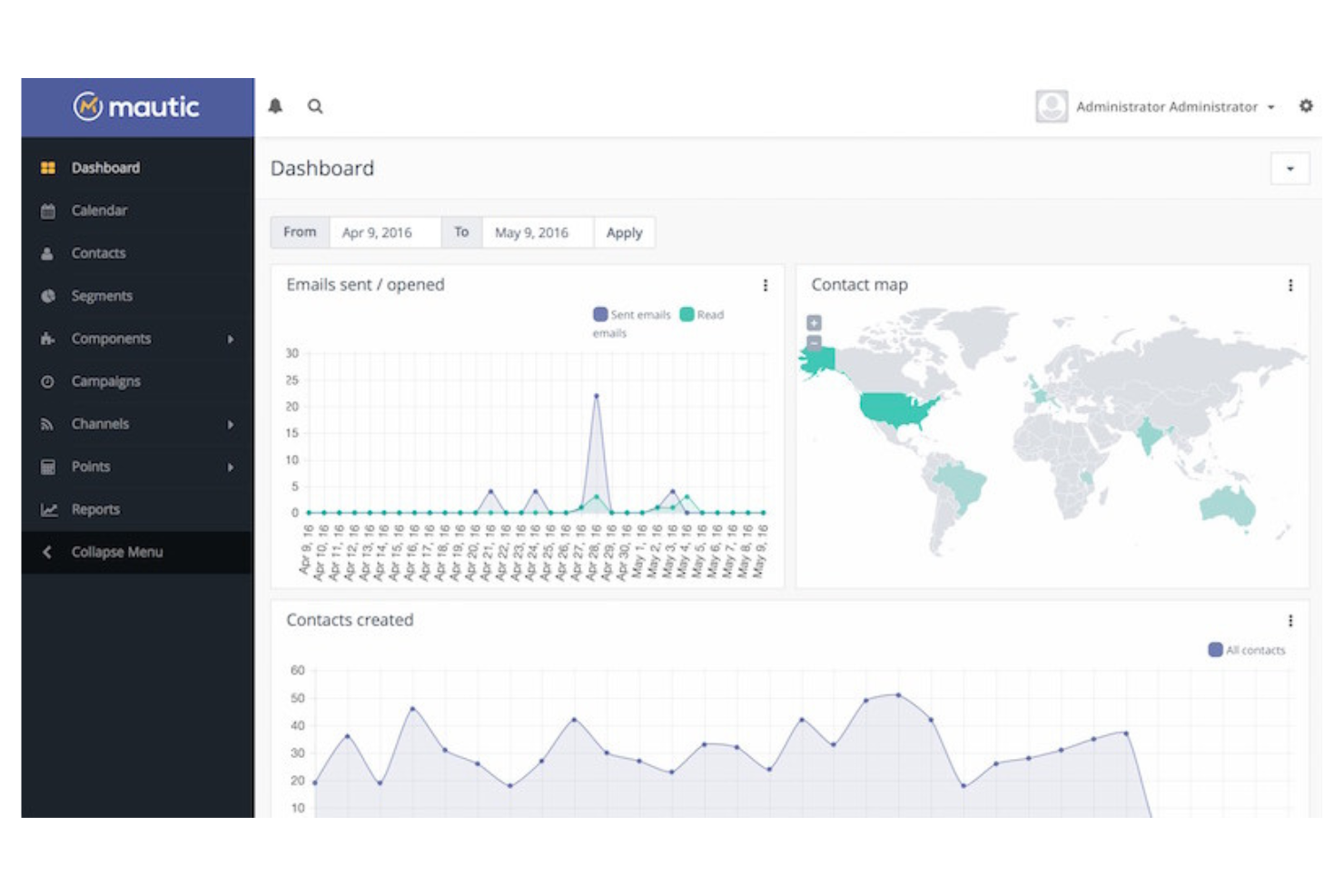Click the zoom-in control on the Contact map
The height and width of the screenshot is (896, 1344).
[x=814, y=322]
